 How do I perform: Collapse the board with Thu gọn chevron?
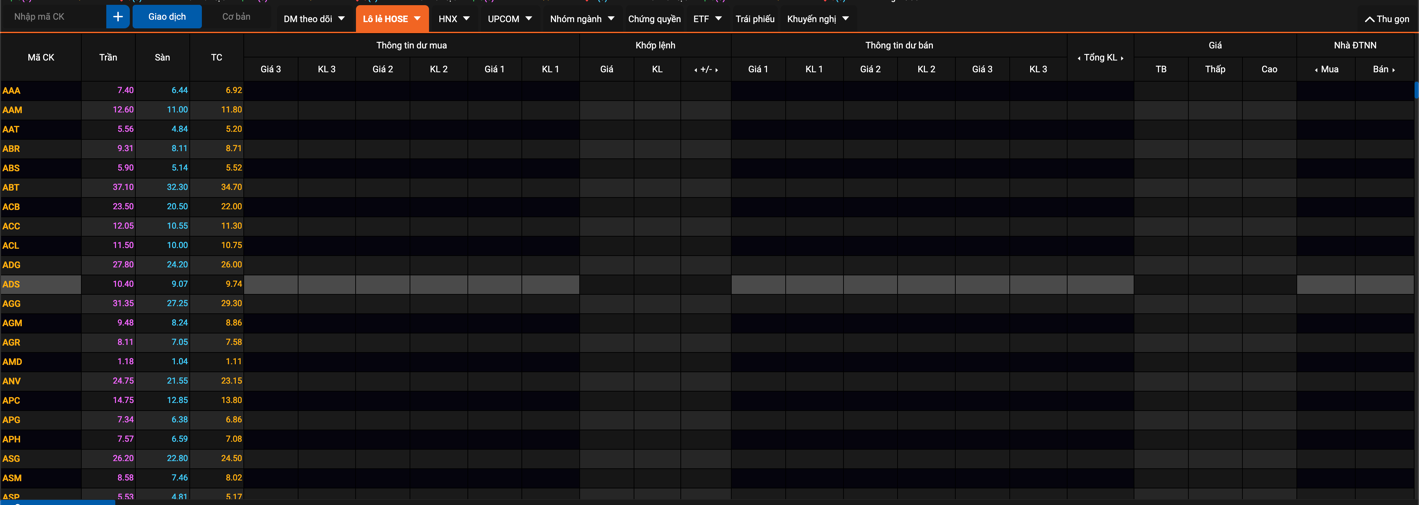click(1369, 19)
